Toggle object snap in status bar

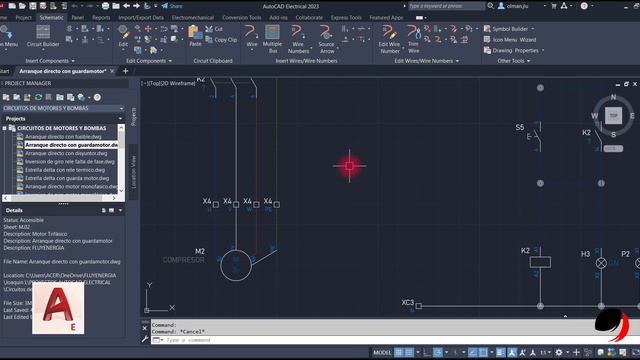483,352
